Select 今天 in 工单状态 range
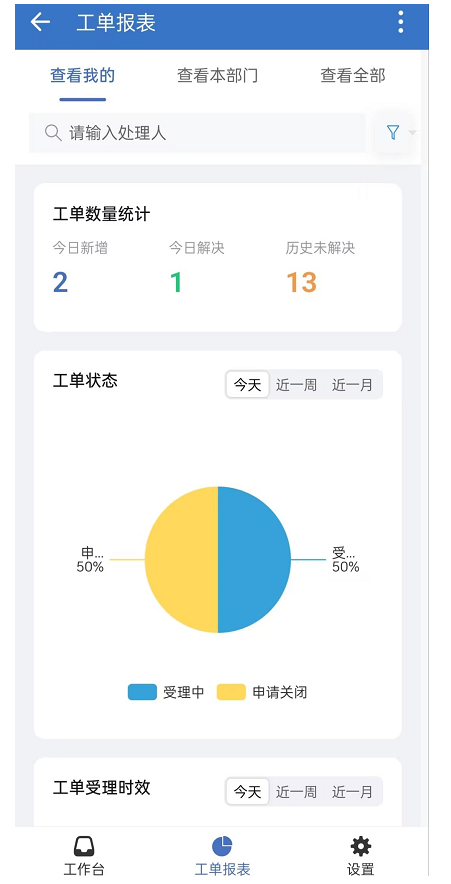The image size is (451, 884). click(x=247, y=384)
